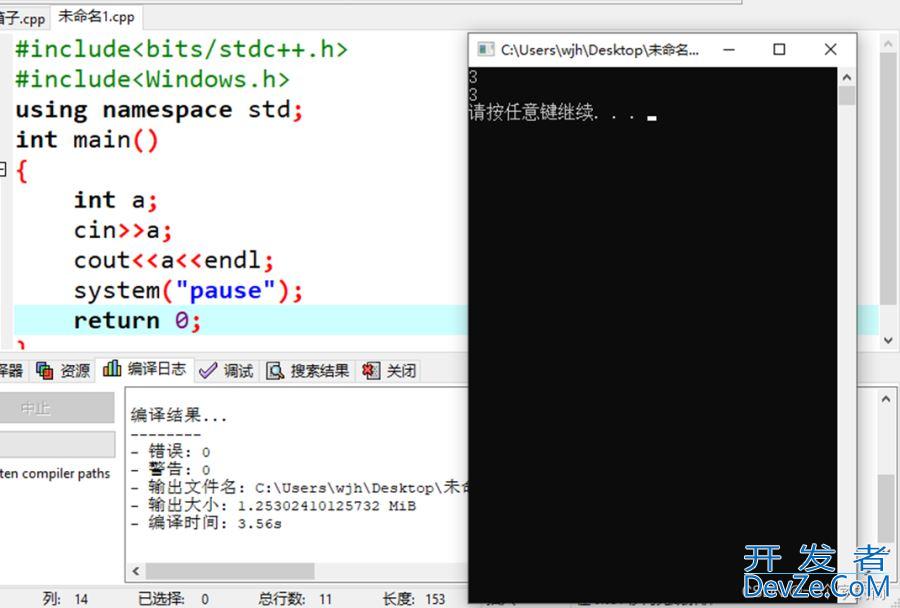Screen dimensions: 900x608
Task: Close the console window
Action: click(830, 49)
